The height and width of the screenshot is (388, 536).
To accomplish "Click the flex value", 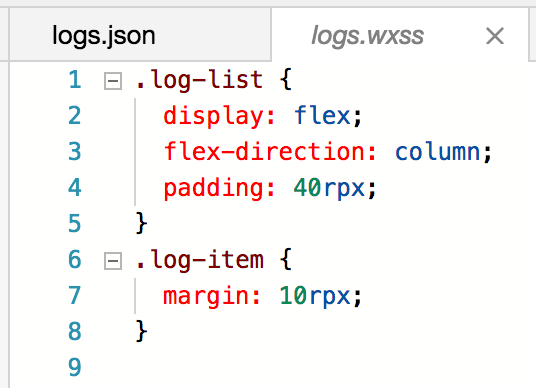I will pos(322,116).
